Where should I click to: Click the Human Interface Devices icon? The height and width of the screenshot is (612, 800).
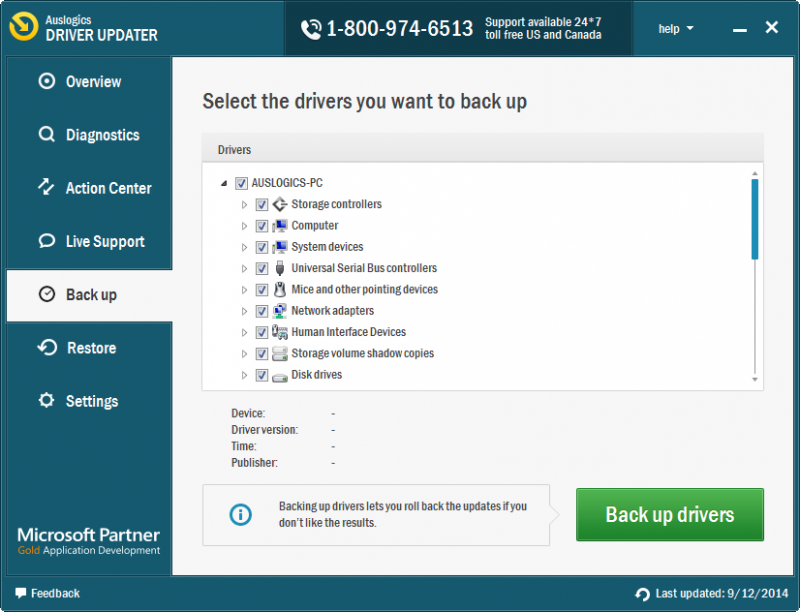(280, 332)
